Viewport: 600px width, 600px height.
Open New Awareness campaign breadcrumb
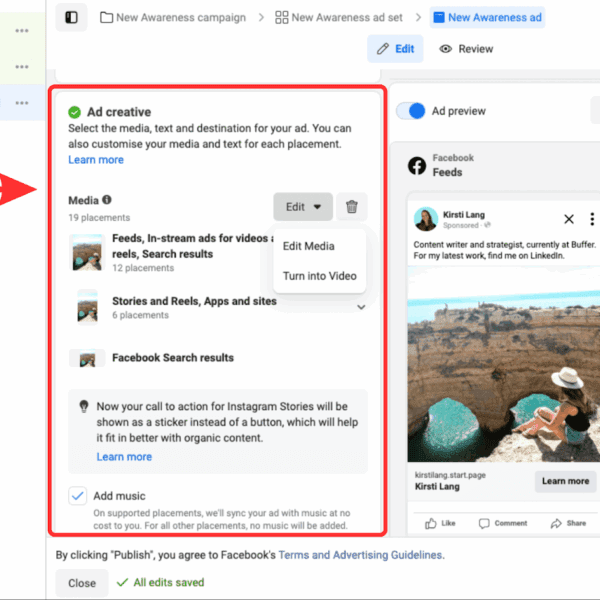coord(181,18)
